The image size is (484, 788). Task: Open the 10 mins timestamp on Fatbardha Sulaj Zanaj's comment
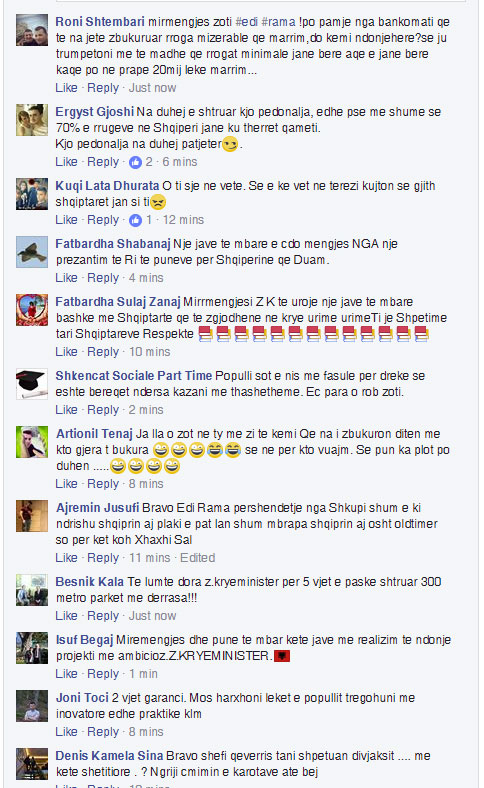(x=150, y=352)
